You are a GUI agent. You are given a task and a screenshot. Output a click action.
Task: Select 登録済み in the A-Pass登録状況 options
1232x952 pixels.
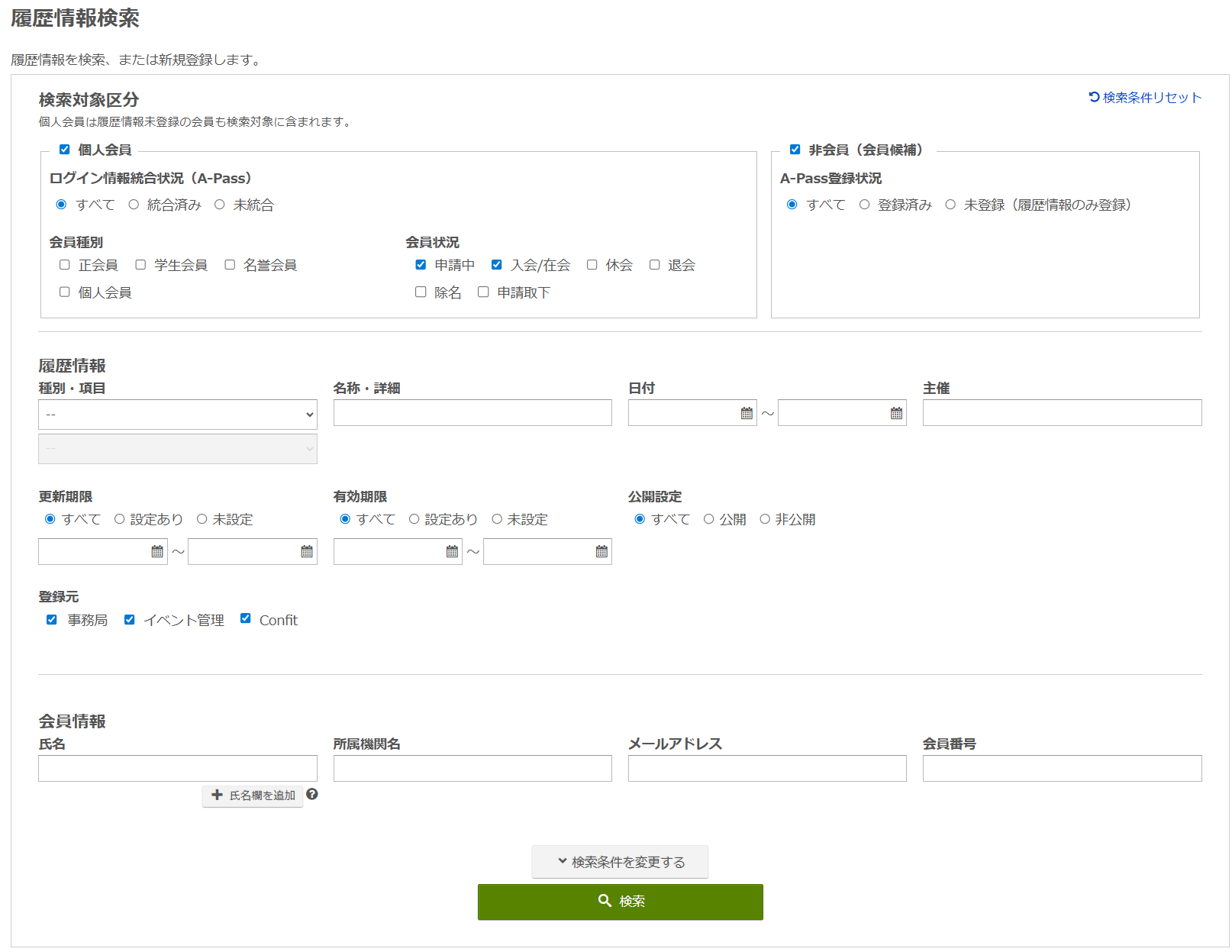[863, 204]
